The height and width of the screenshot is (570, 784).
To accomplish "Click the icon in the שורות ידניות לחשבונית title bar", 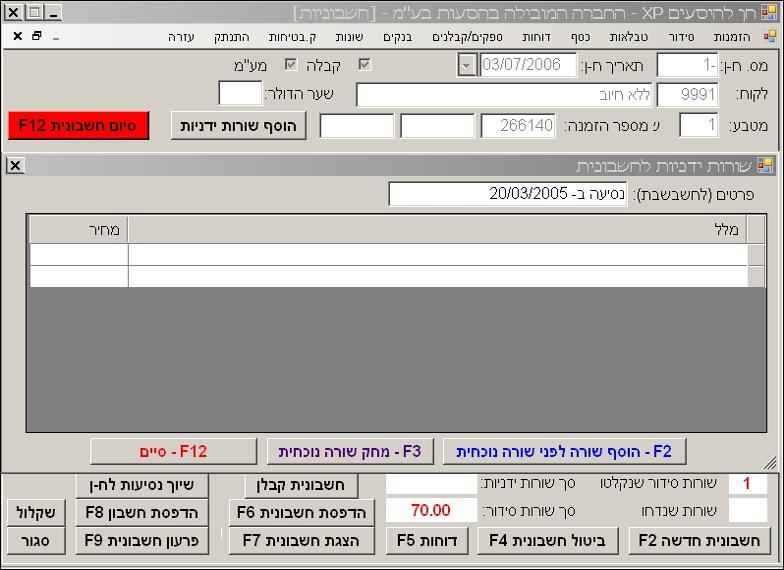I will (765, 165).
